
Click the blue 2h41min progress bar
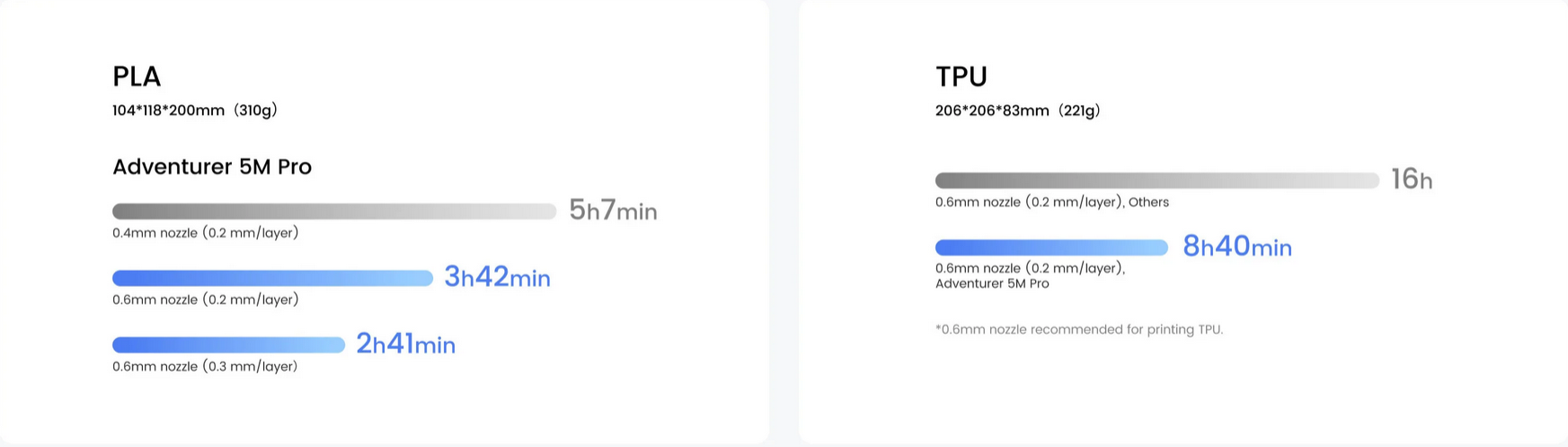228,344
